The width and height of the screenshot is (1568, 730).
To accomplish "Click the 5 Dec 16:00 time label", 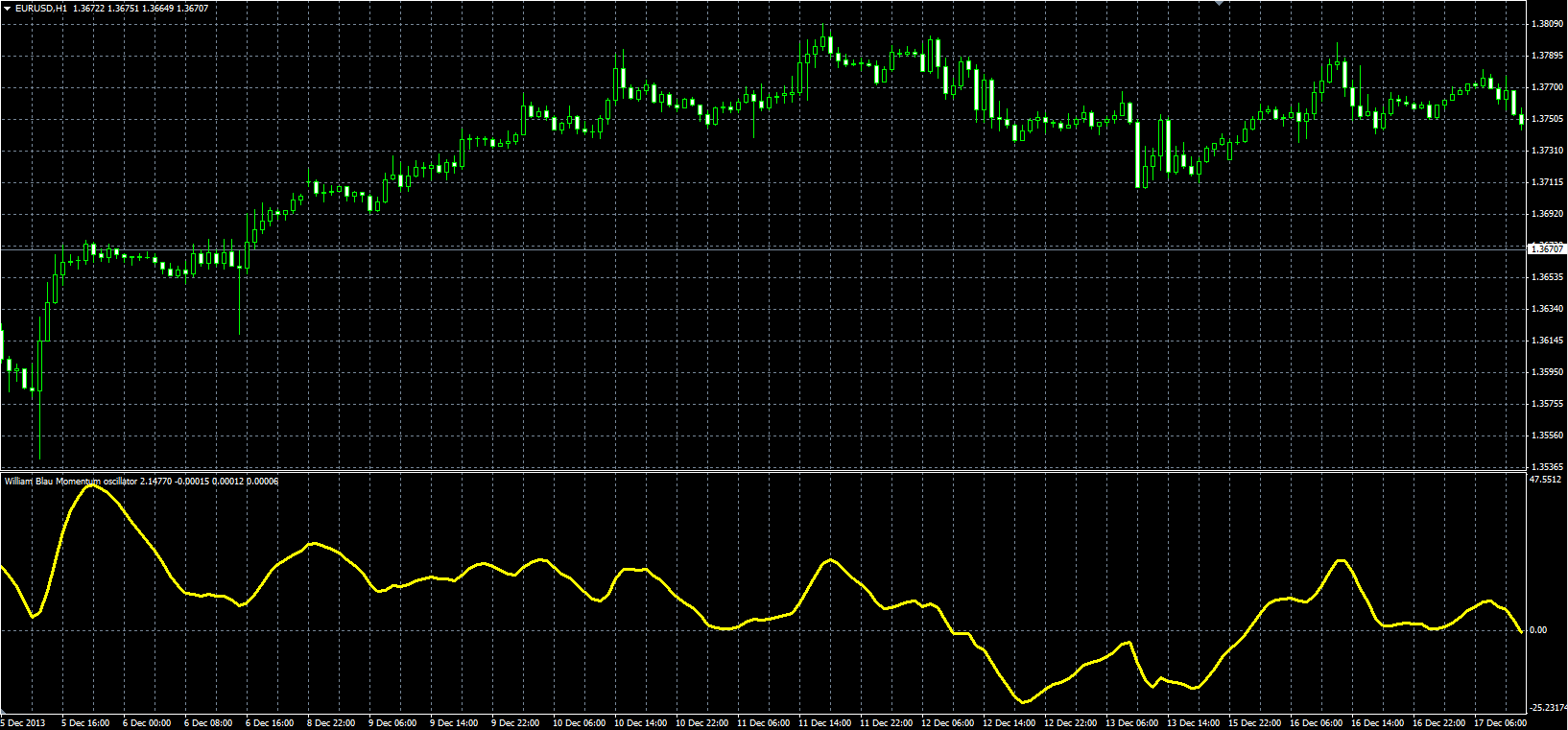I will (x=85, y=723).
